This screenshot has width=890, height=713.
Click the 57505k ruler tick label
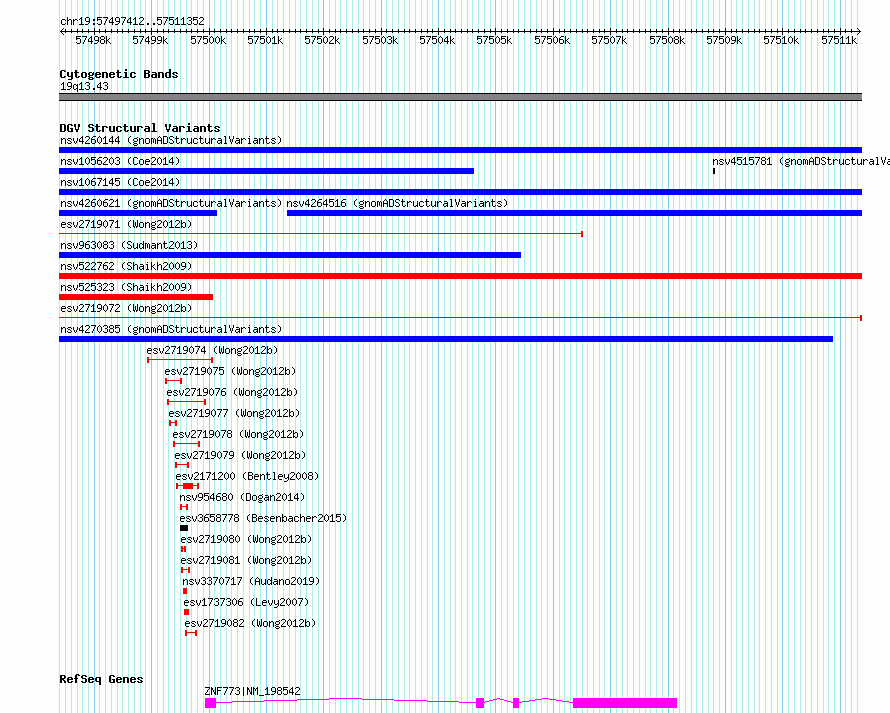[x=494, y=40]
